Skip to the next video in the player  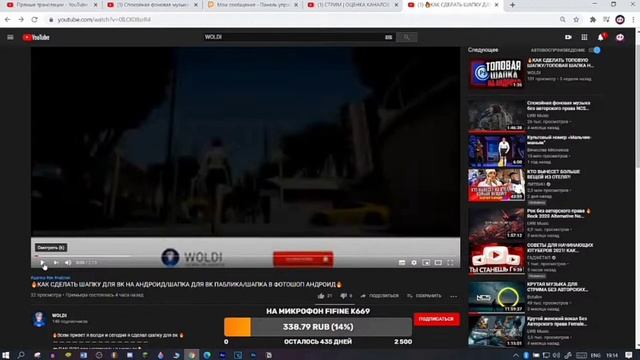[x=56, y=262]
